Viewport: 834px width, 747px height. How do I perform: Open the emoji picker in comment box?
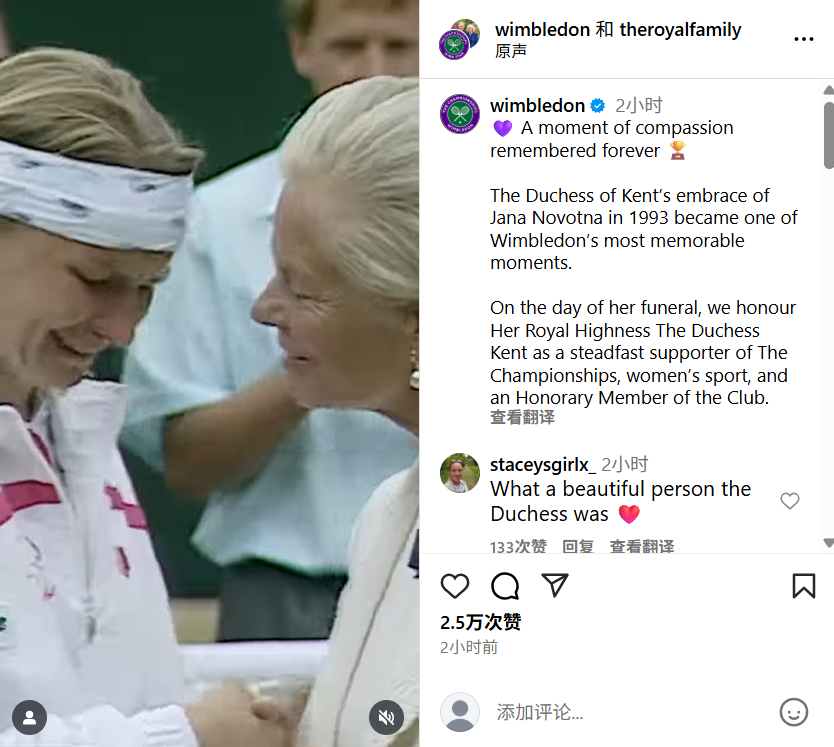[794, 712]
